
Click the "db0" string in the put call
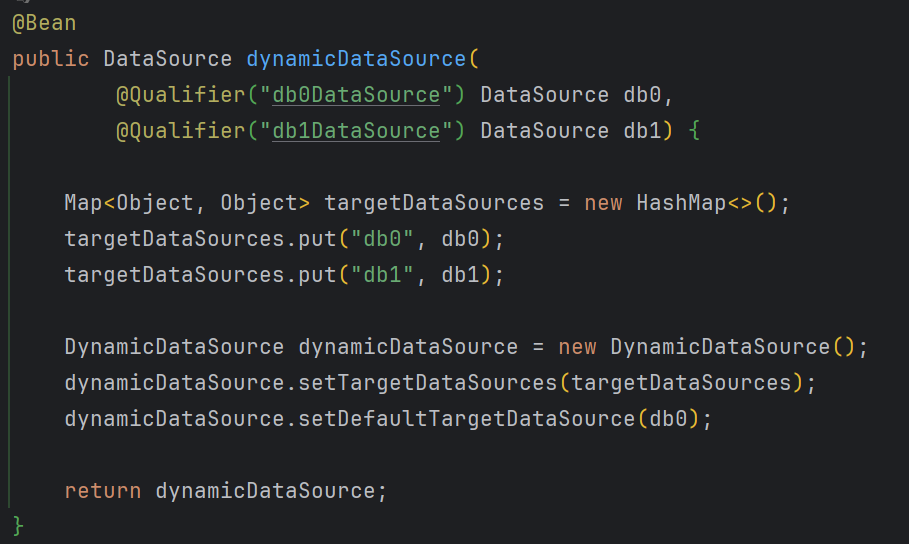[382, 239]
